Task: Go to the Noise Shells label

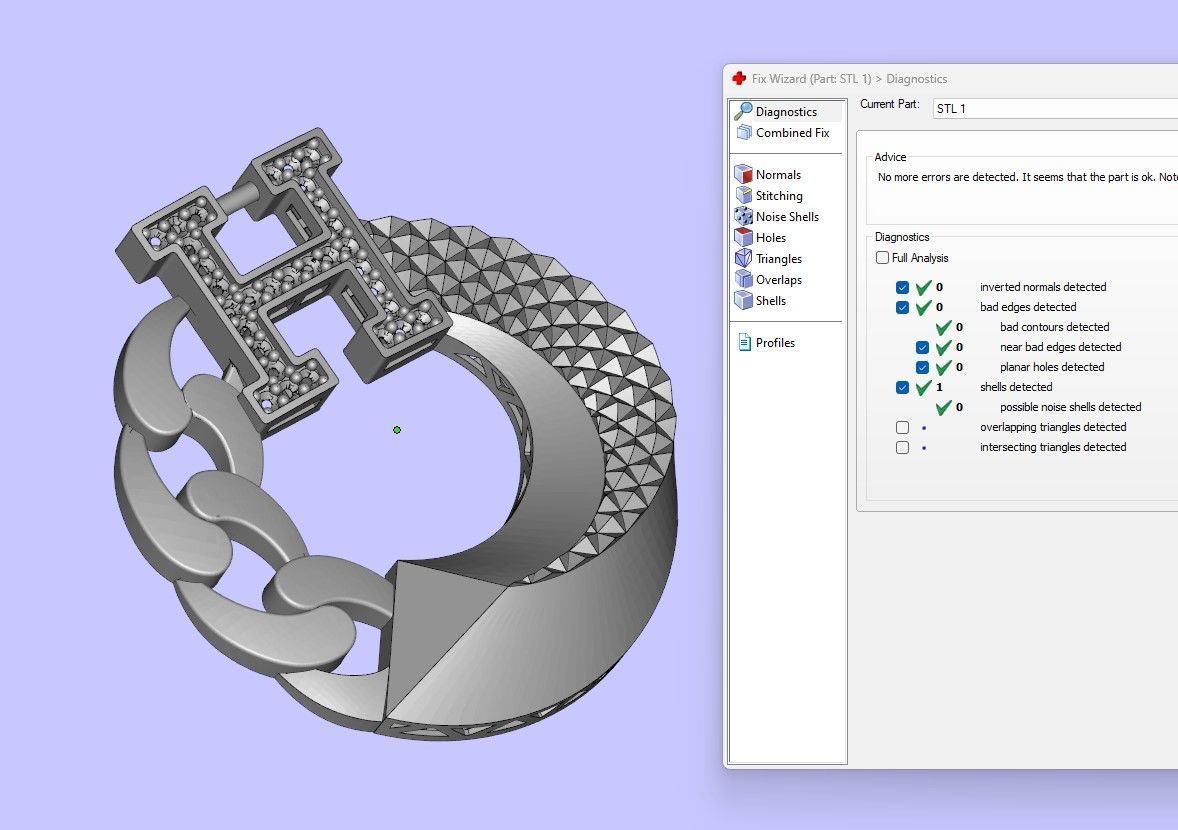Action: pyautogui.click(x=787, y=217)
